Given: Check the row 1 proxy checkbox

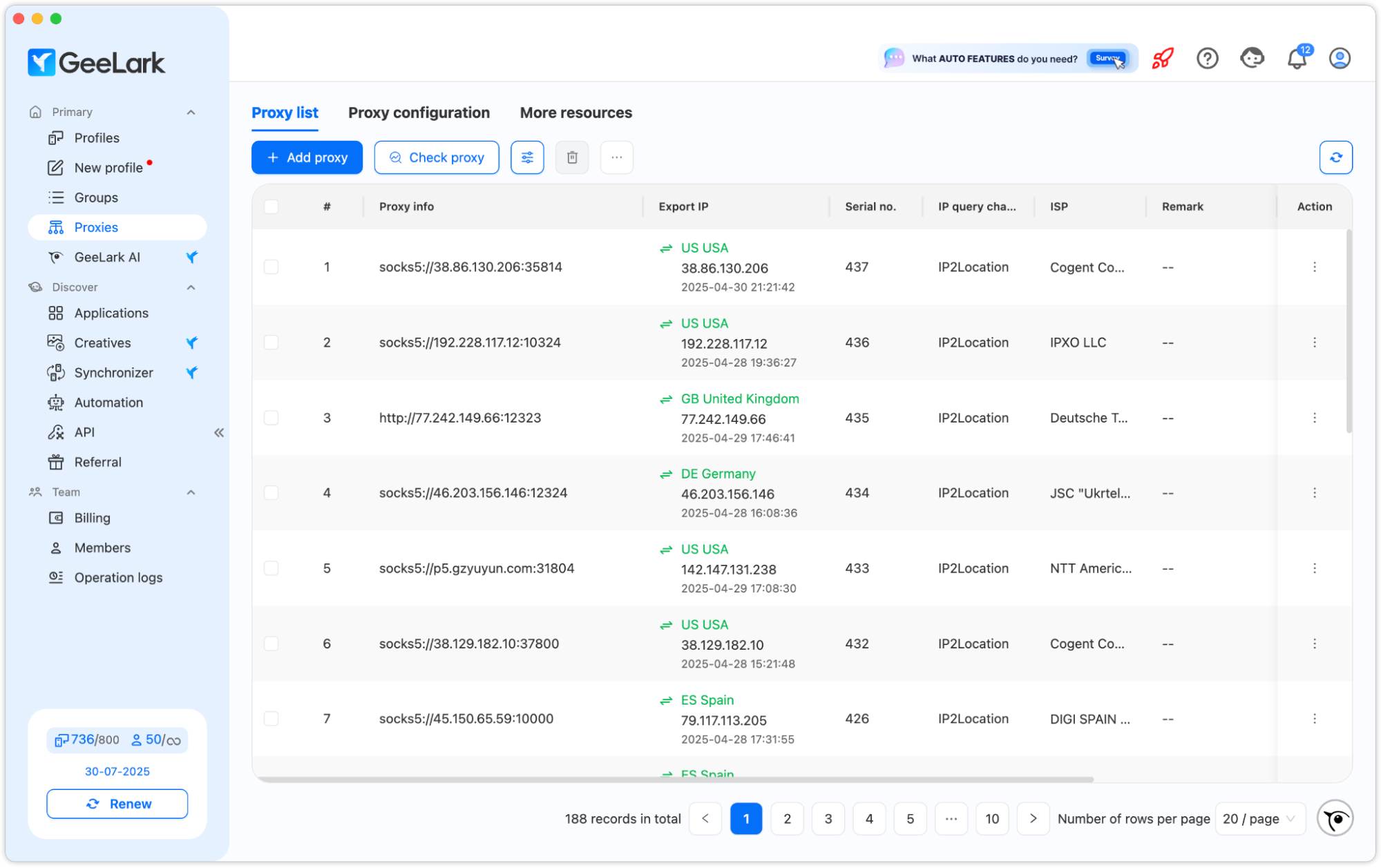Looking at the screenshot, I should (272, 267).
